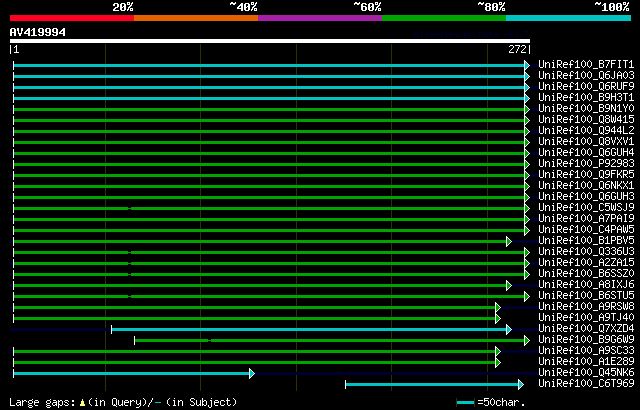Click the purple ~60% identity legend segment
The height and width of the screenshot is (410, 640).
tap(320, 18)
